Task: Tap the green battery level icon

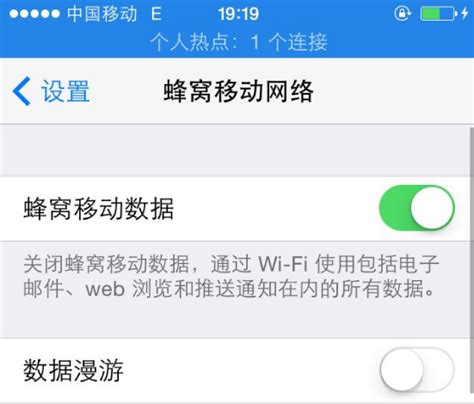Action: click(438, 14)
